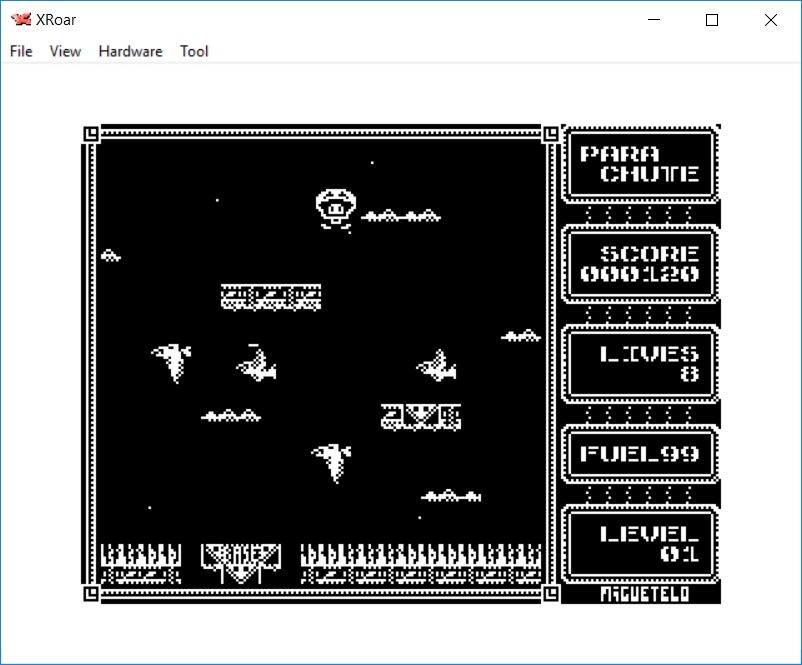Image resolution: width=802 pixels, height=665 pixels.
Task: Open the File menu
Action: [21, 51]
